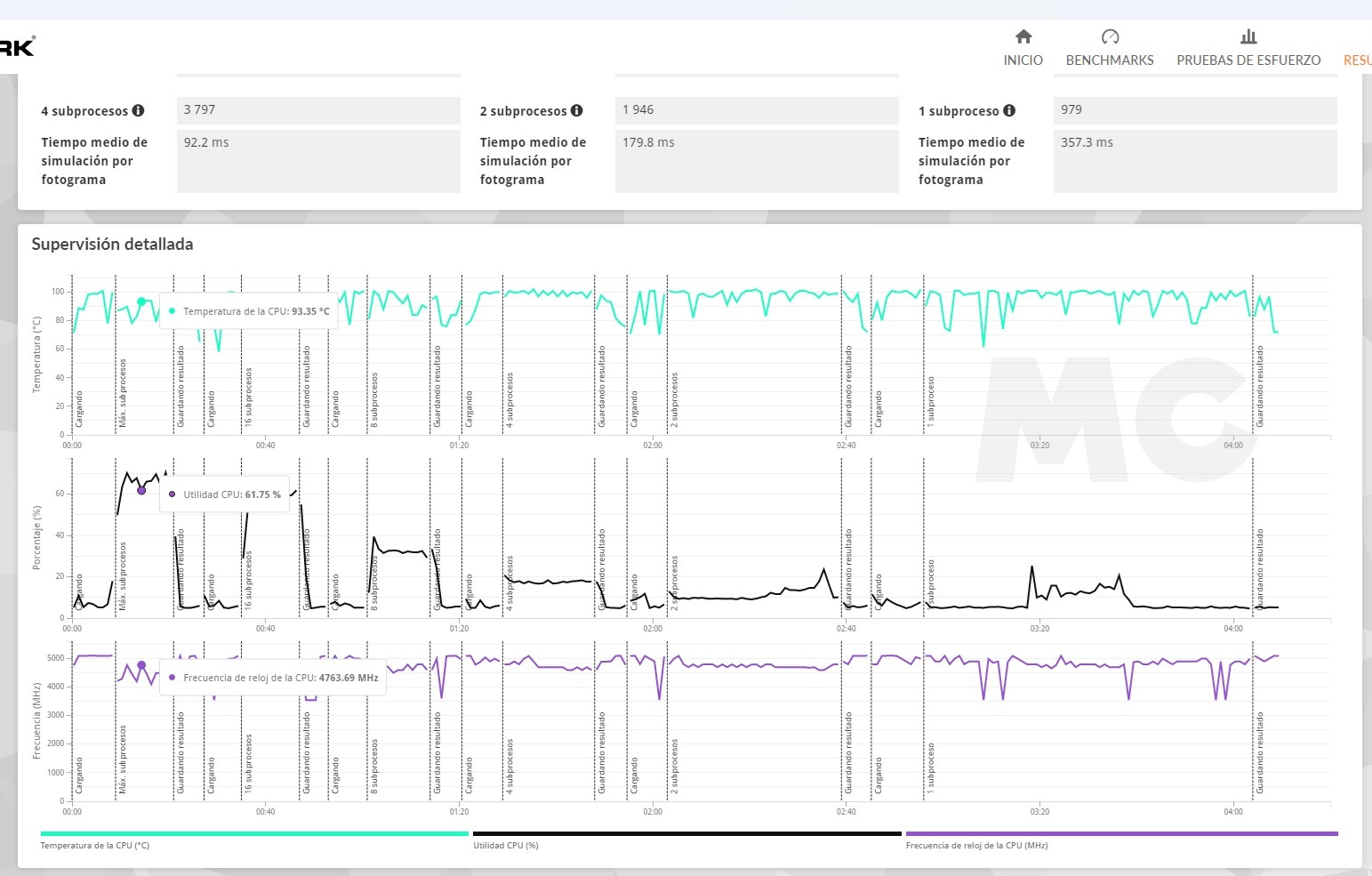Go to PRUEBAS DE ESFUERZO section
This screenshot has height=876, width=1372.
(x=1248, y=60)
